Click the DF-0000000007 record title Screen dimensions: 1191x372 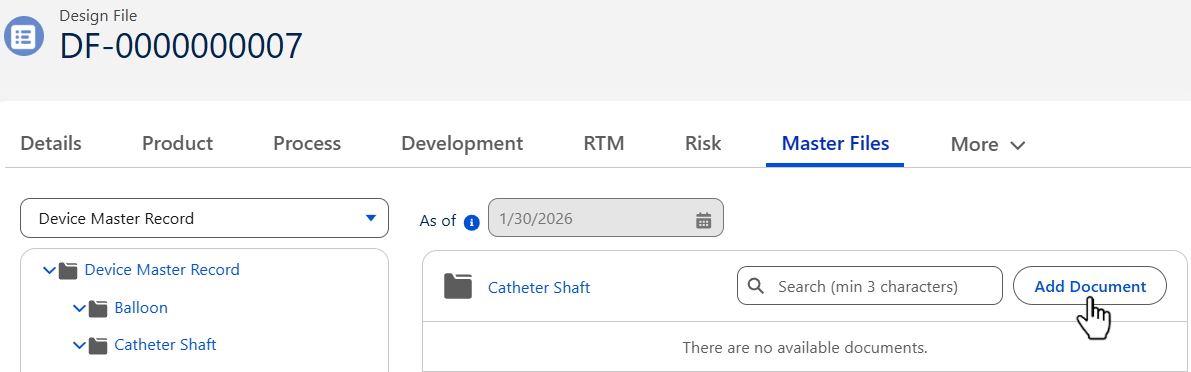[181, 46]
